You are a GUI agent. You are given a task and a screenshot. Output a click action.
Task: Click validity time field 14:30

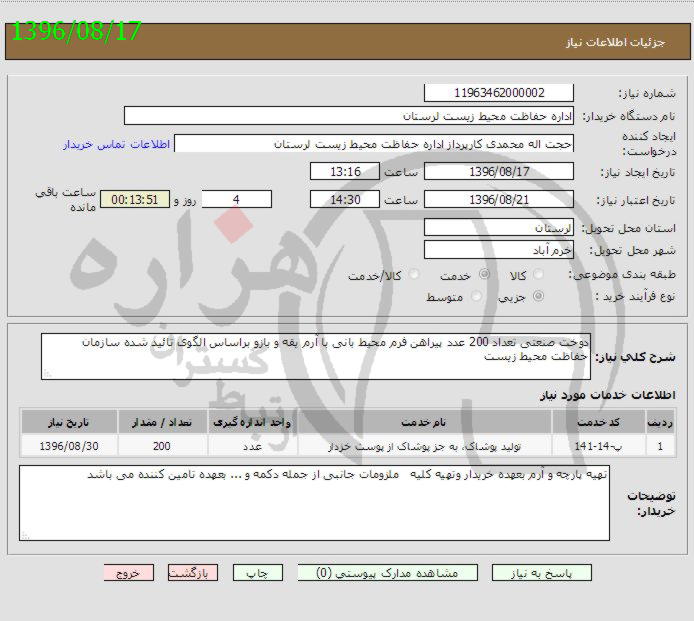[345, 199]
